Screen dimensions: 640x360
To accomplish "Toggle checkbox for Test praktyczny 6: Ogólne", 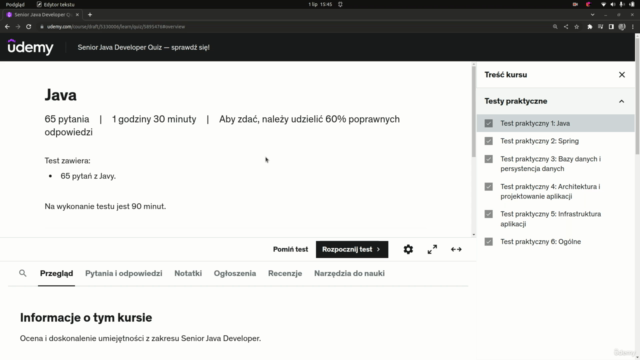I will coord(489,242).
